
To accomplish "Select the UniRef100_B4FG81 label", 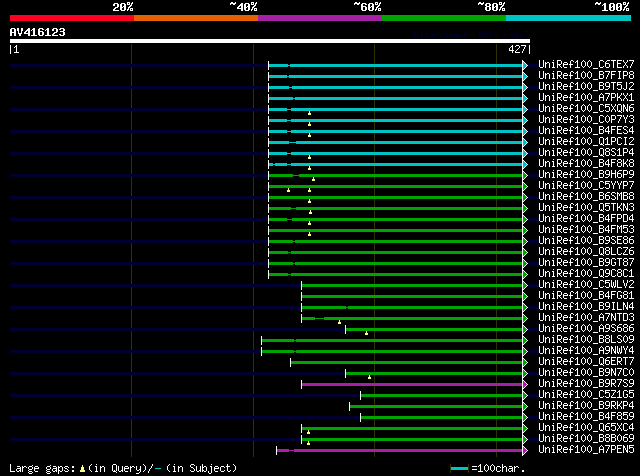I will coord(586,296).
